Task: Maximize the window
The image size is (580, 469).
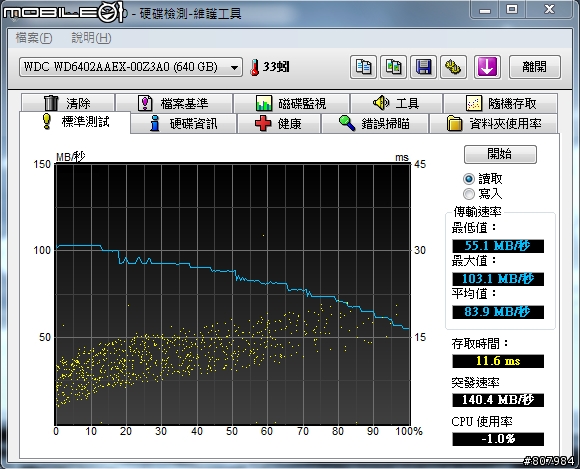Action: (x=512, y=10)
